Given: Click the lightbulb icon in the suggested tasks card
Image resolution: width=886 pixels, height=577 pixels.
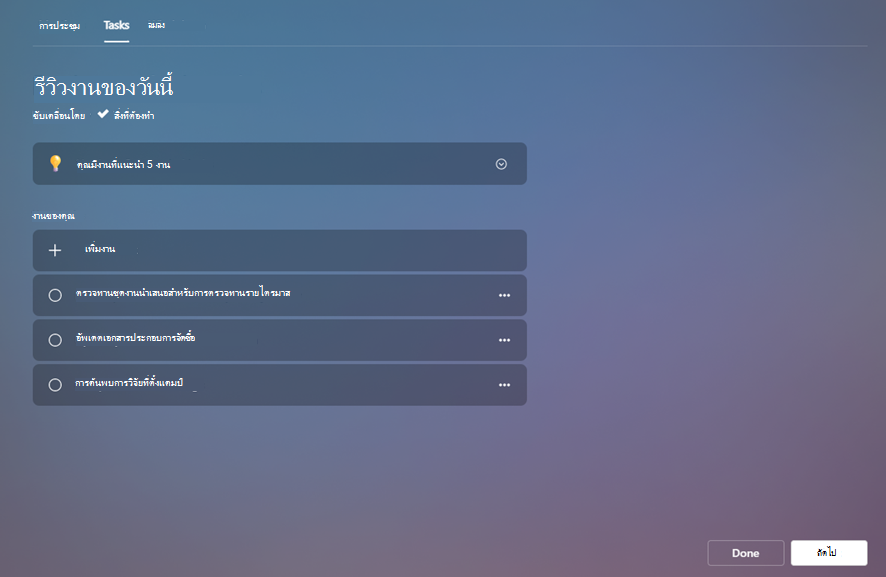Looking at the screenshot, I should pos(55,163).
